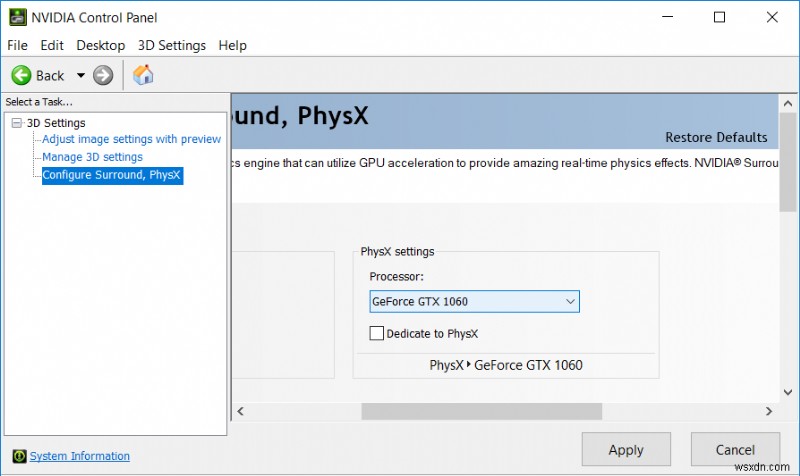Click Restore Defaults link
This screenshot has width=800, height=476.
716,137
